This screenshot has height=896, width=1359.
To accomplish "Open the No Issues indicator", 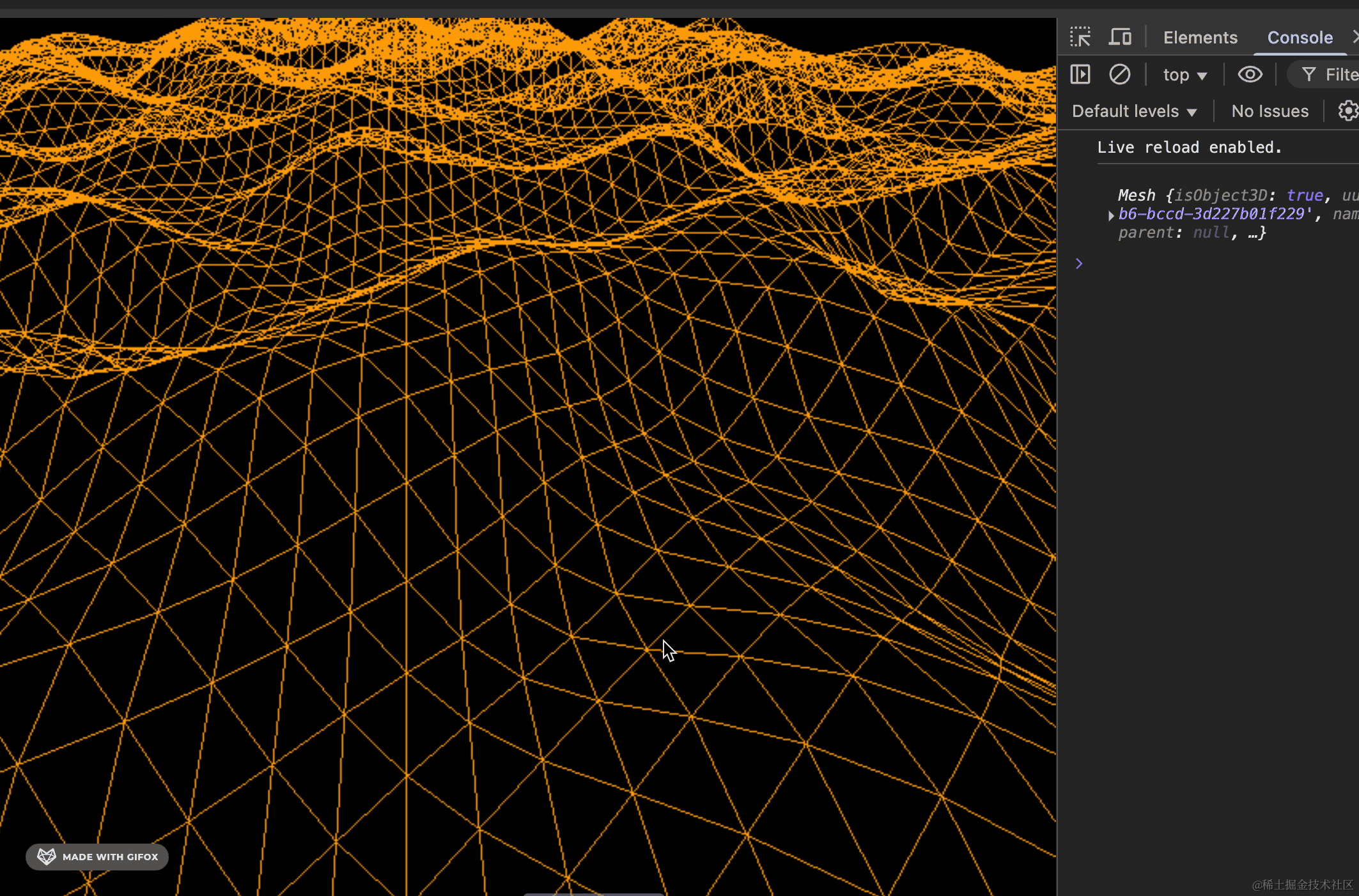I will pos(1270,111).
